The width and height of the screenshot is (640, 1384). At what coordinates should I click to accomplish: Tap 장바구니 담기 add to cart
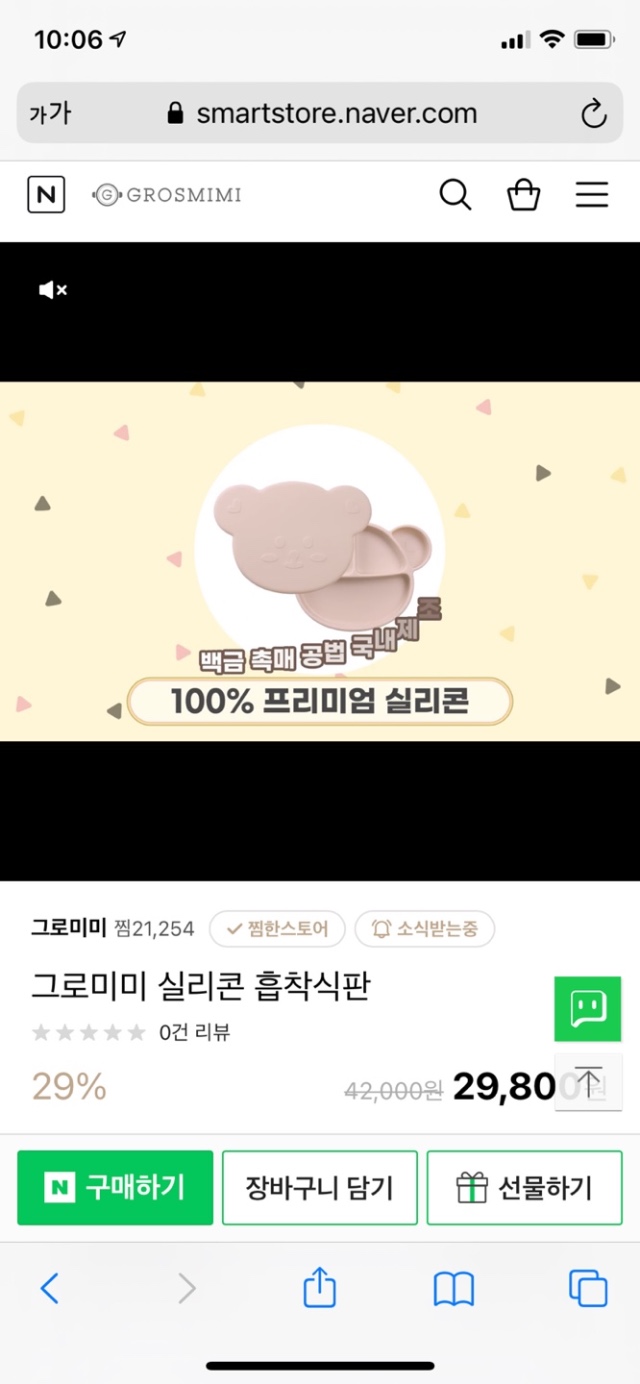point(320,1187)
